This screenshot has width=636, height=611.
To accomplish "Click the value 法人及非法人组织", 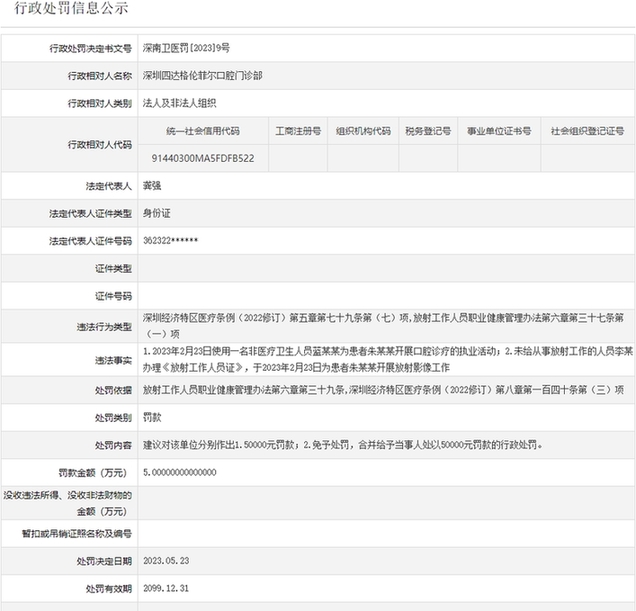I will click(x=179, y=103).
